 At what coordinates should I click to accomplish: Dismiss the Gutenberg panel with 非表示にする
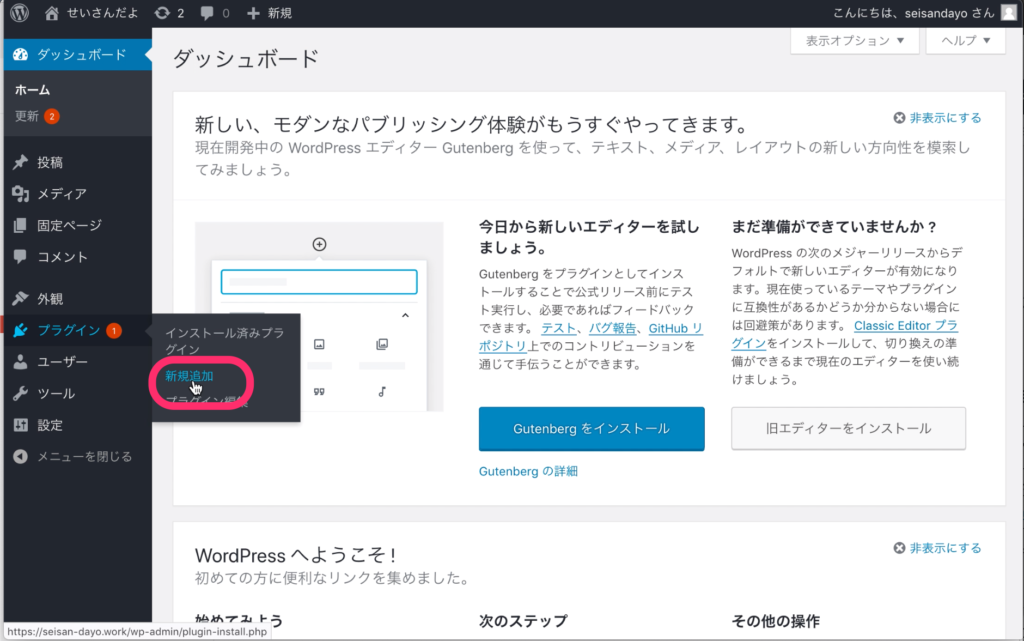tap(937, 117)
